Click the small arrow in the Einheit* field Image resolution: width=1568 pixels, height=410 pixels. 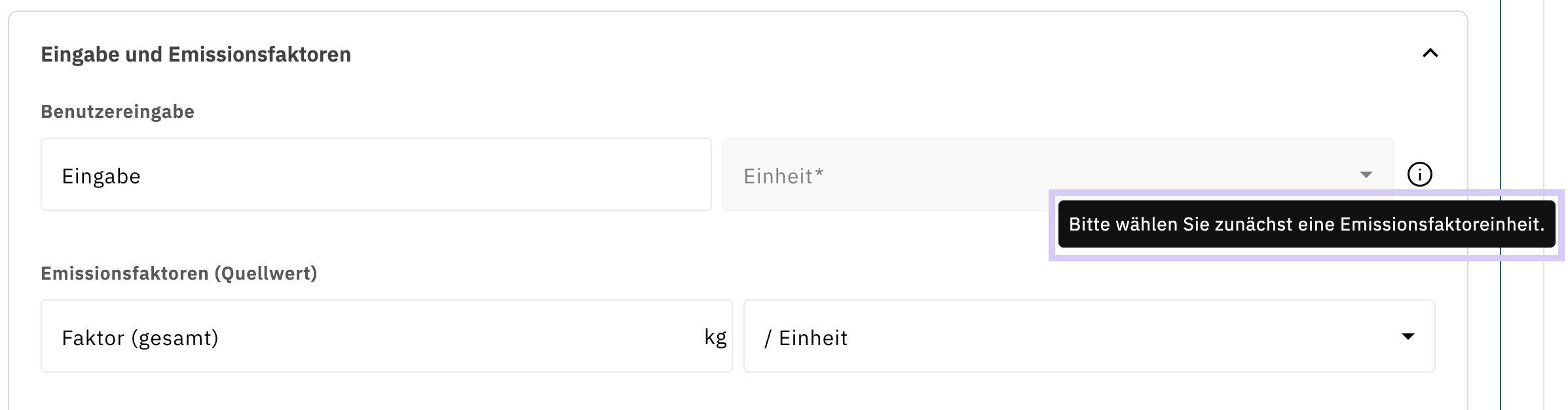(x=1366, y=175)
